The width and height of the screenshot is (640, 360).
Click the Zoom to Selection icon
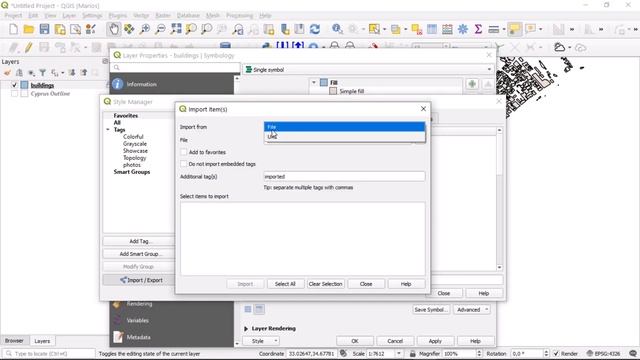tap(191, 29)
